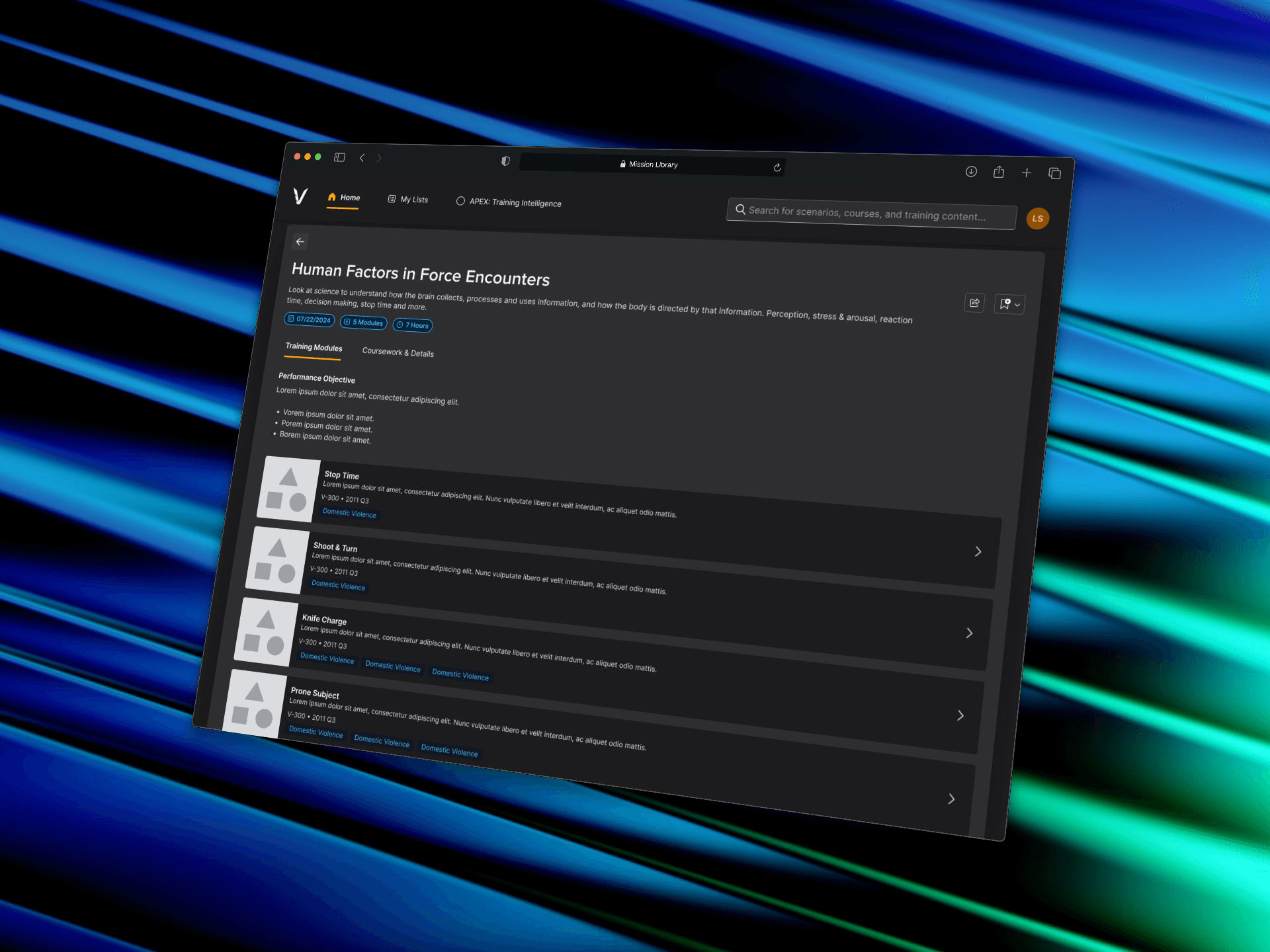Click the browser downloads icon
The image size is (1270, 952).
coord(971,172)
